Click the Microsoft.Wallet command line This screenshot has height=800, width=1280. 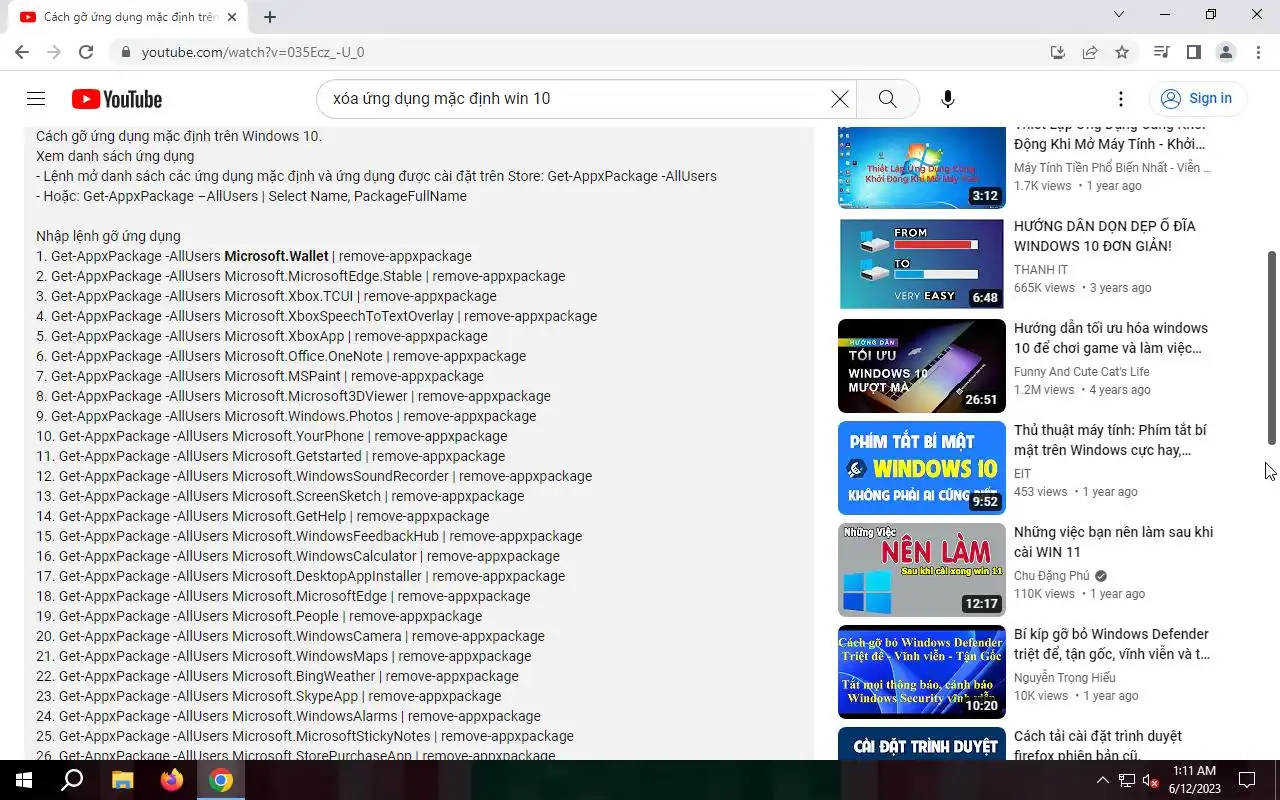pos(254,256)
